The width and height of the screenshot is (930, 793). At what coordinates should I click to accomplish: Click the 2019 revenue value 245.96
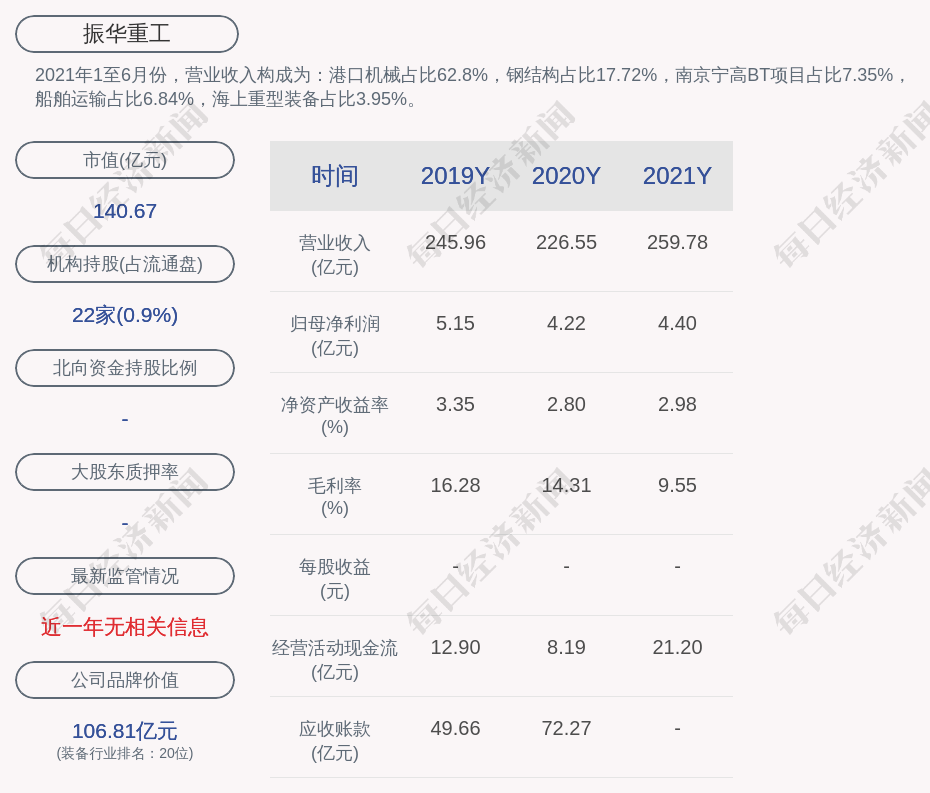tap(455, 242)
